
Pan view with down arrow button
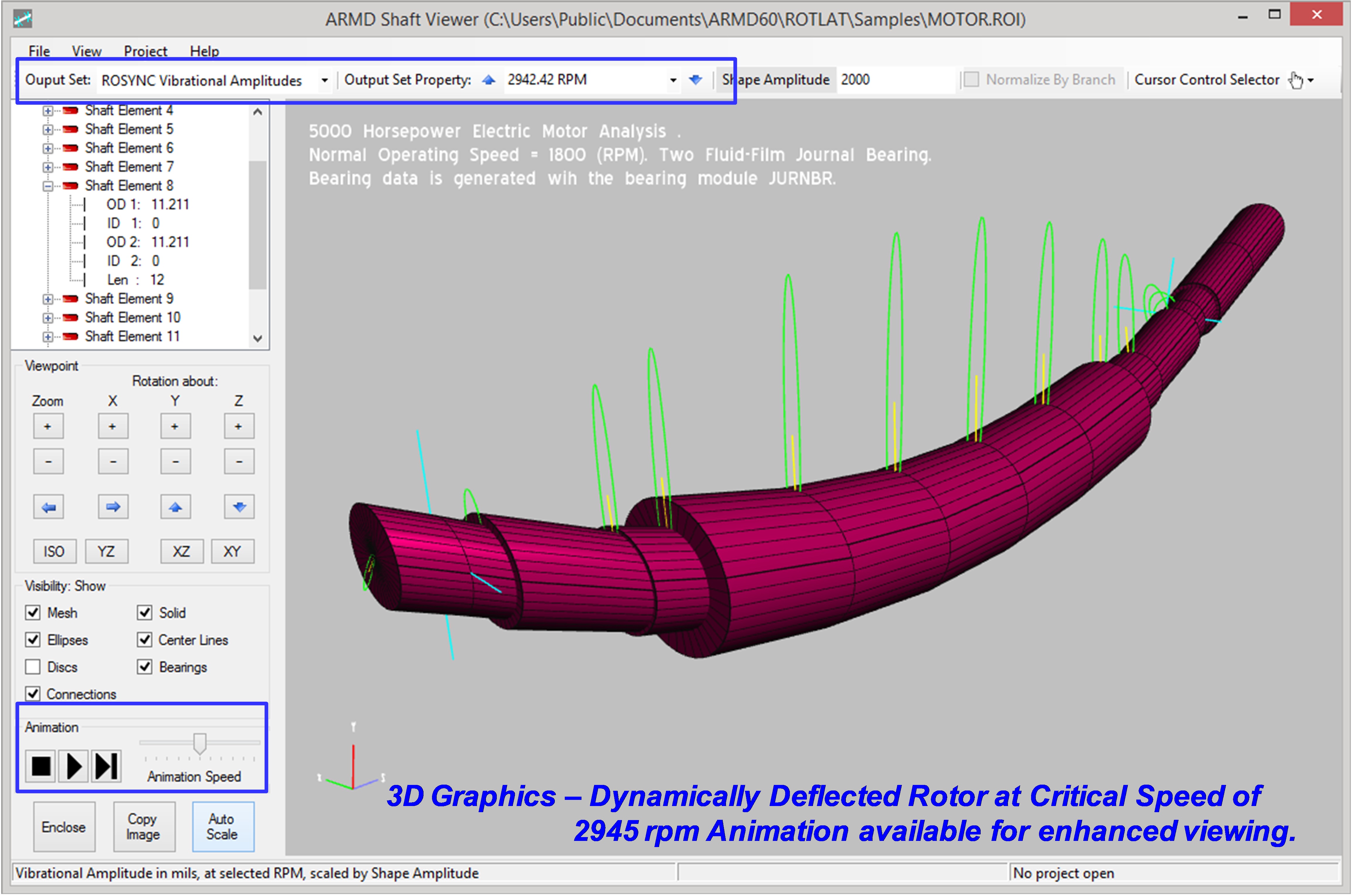click(239, 507)
